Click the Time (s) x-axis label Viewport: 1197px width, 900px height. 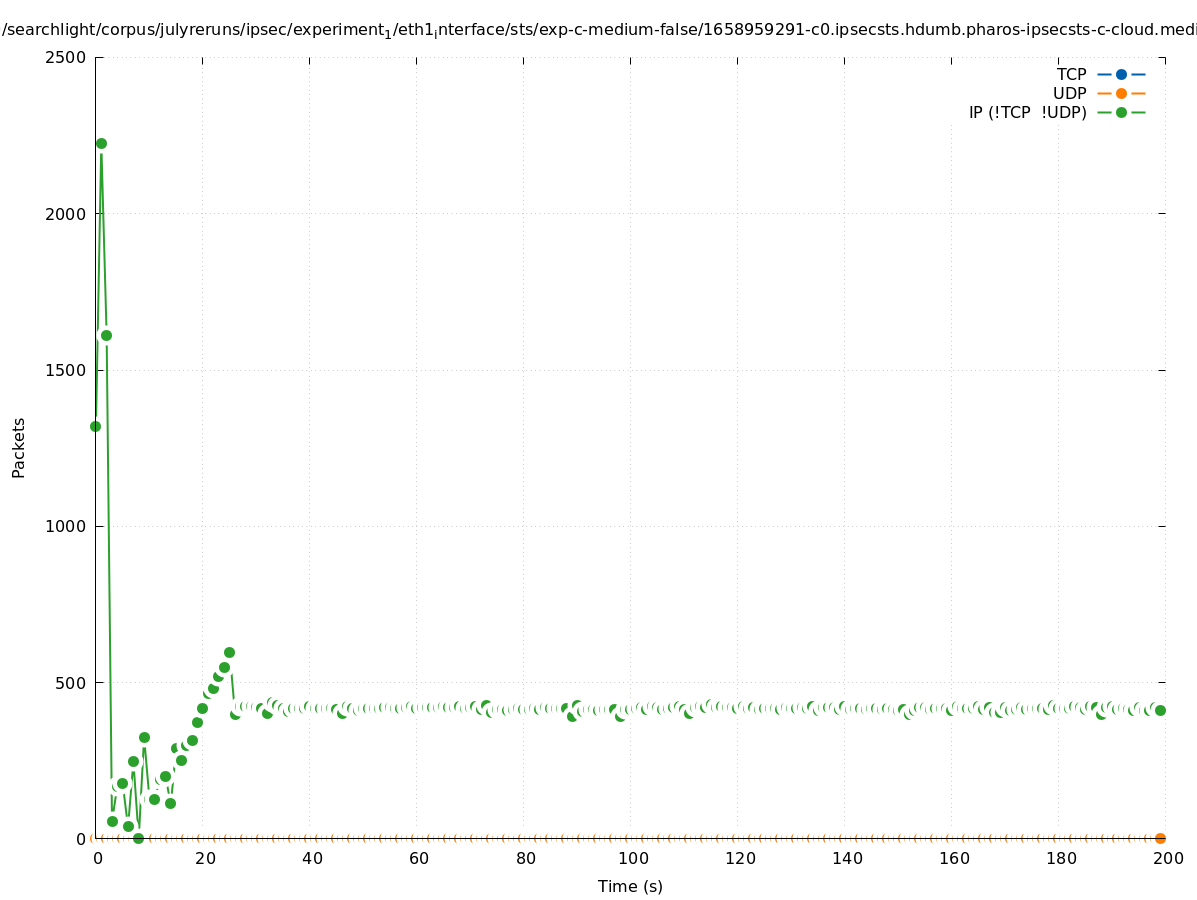coord(630,886)
